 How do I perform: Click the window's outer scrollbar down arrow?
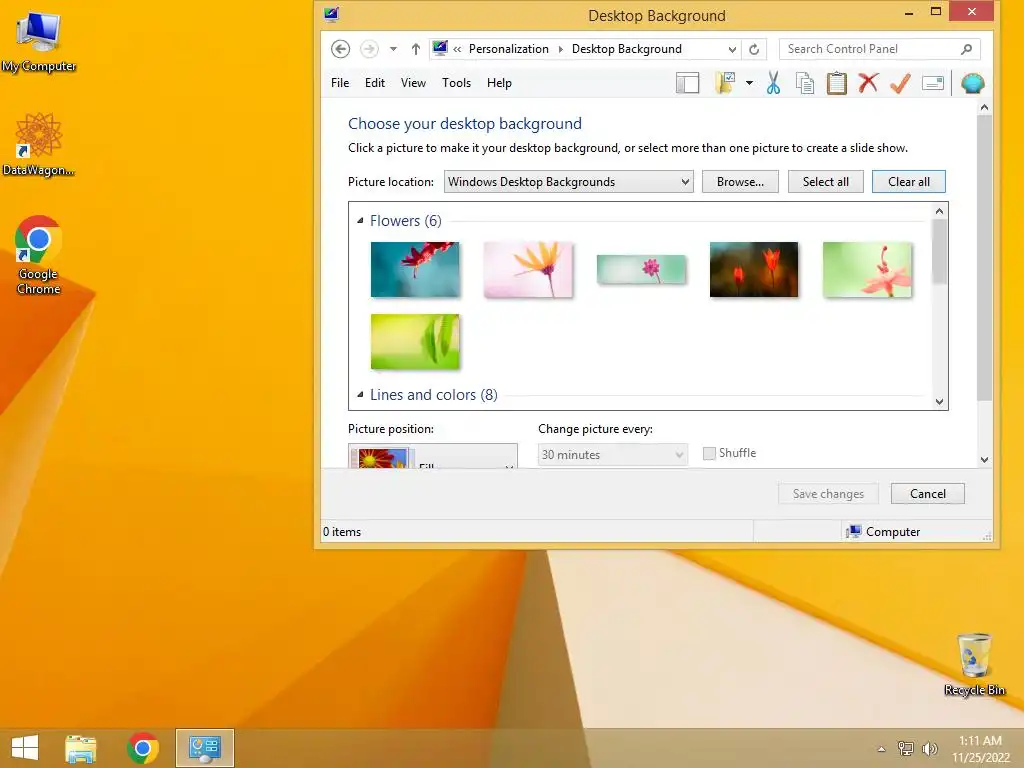coord(984,460)
